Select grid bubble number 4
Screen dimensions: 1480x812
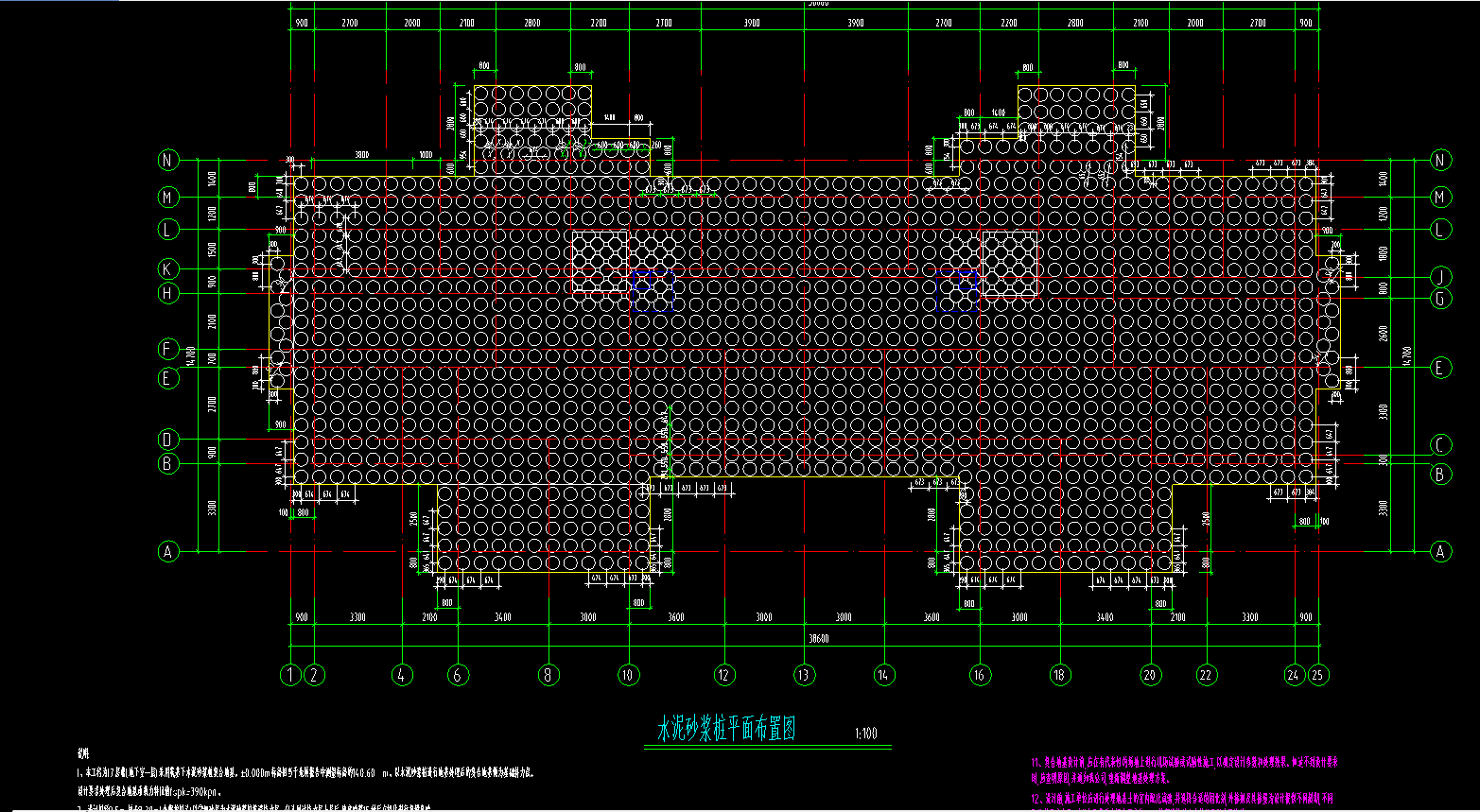[x=402, y=675]
